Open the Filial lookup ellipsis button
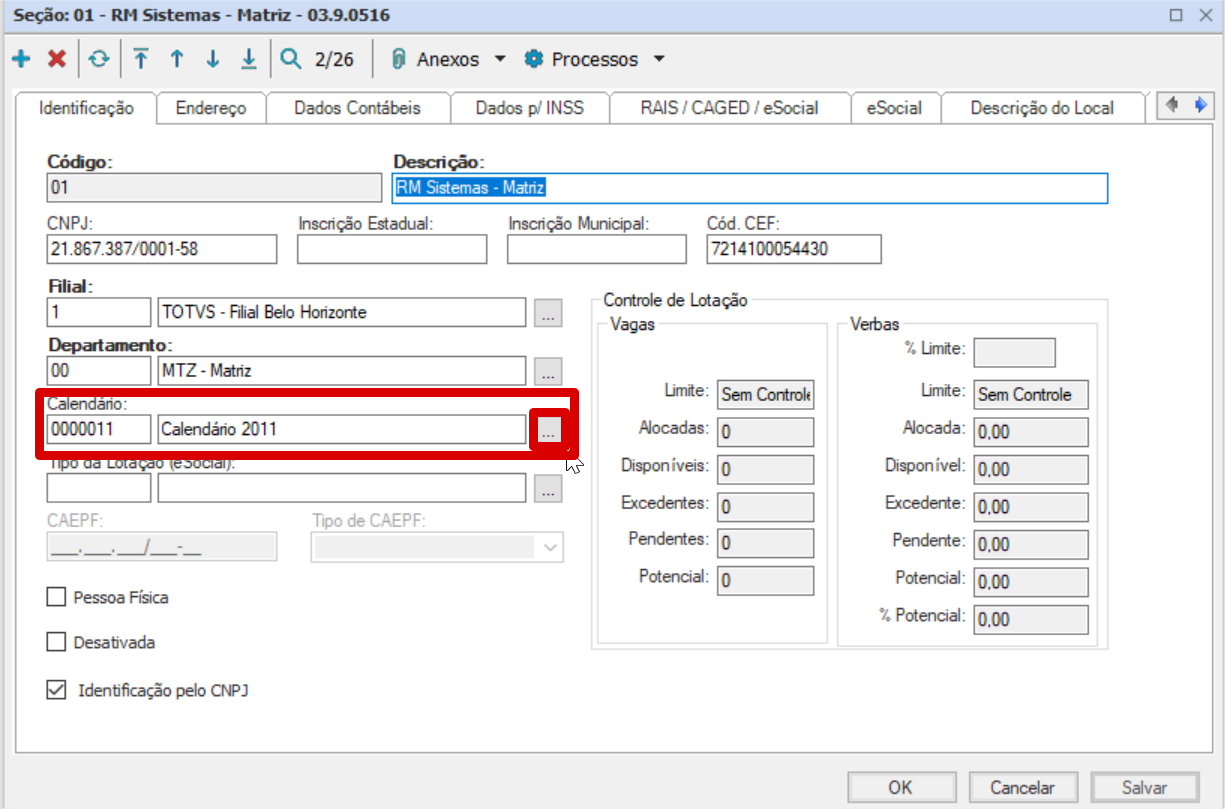 click(x=547, y=313)
